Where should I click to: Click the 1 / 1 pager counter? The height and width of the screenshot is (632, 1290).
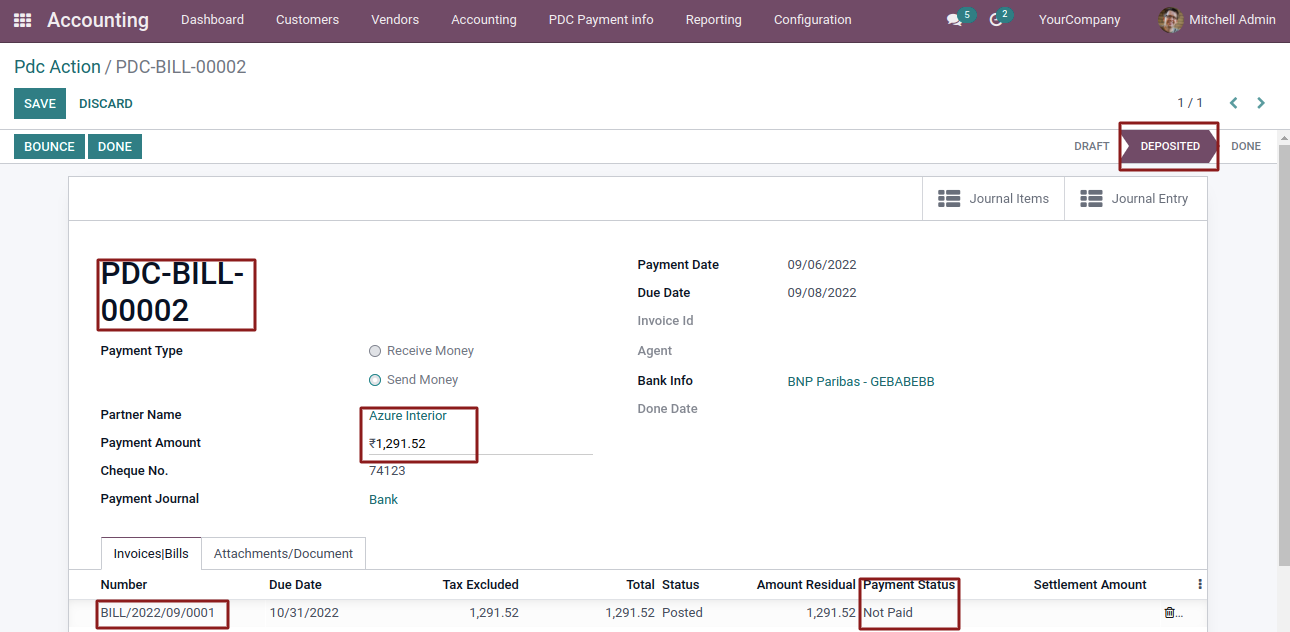pyautogui.click(x=1190, y=103)
